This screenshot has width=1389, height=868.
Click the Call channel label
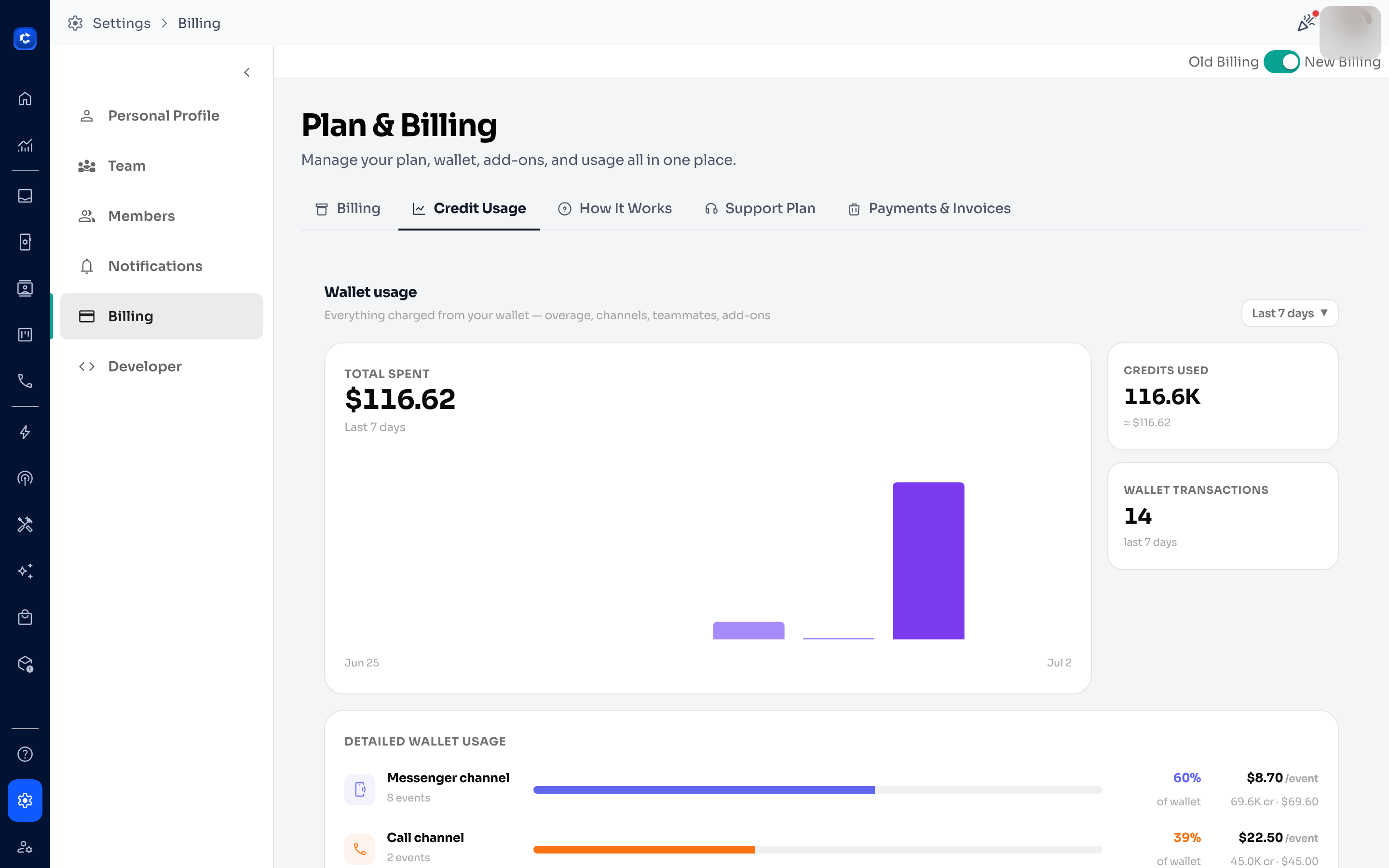425,838
